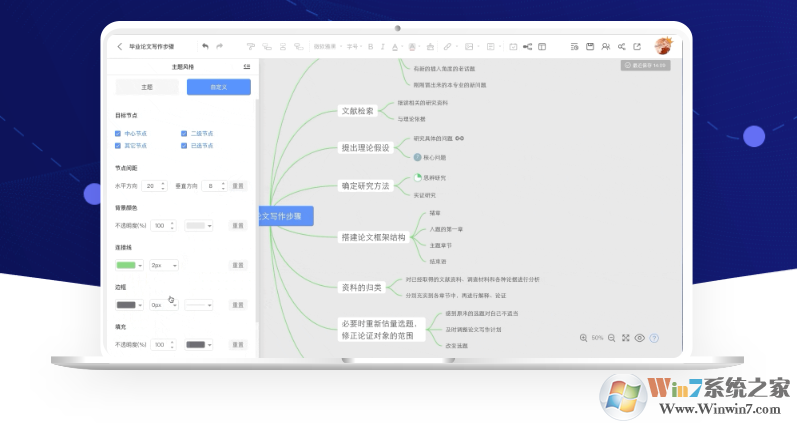Apply bold formatting to text
Viewport: 797px width, 423px height.
point(369,46)
